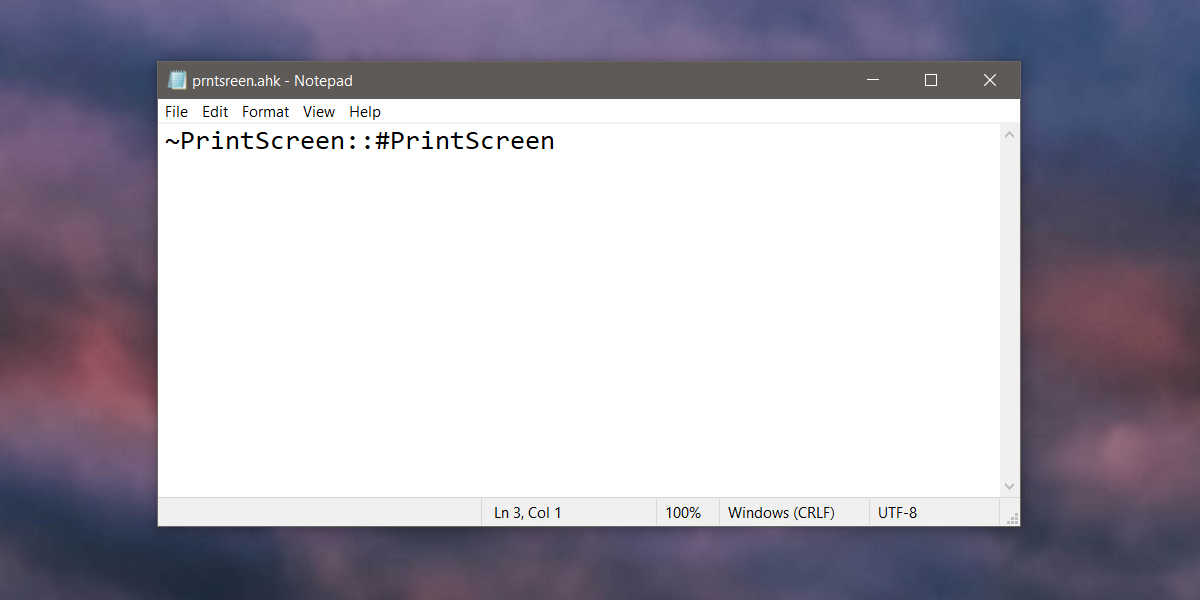
Task: Click the Notepad icon in the title bar
Action: pos(177,80)
